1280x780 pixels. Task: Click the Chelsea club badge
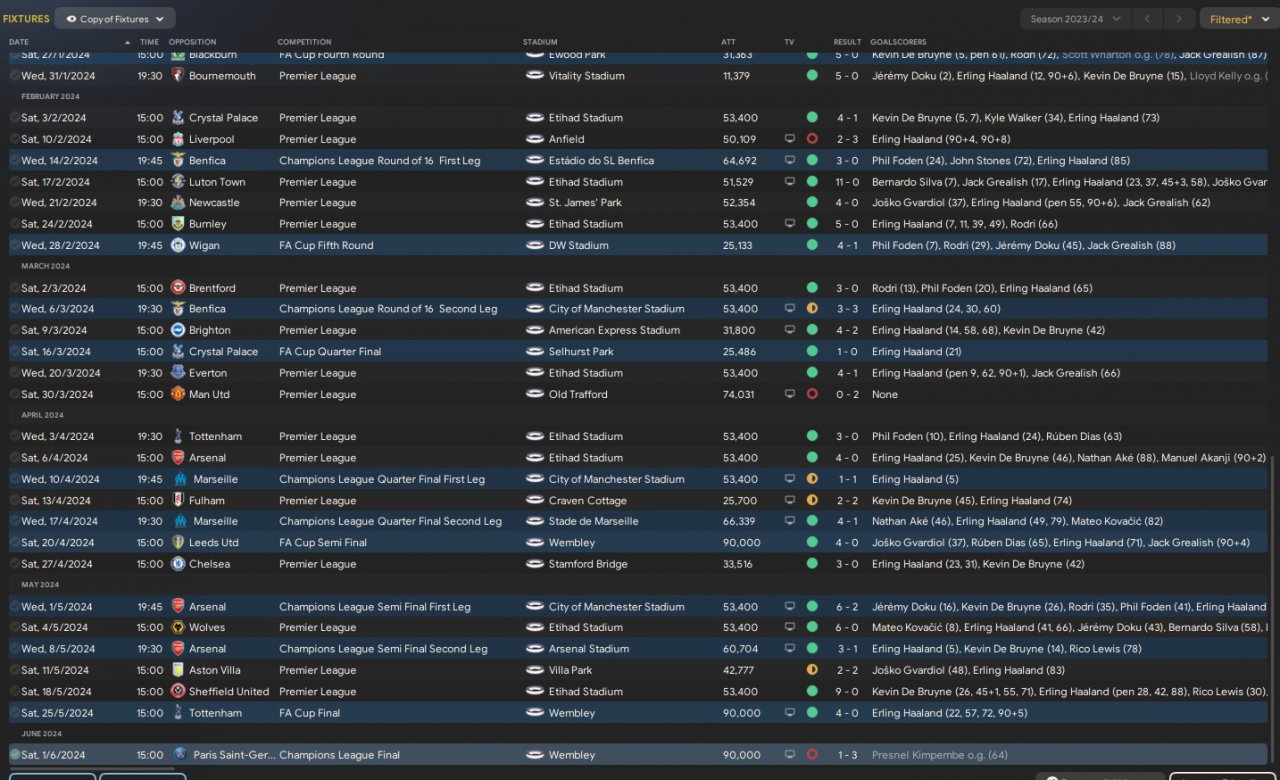178,564
